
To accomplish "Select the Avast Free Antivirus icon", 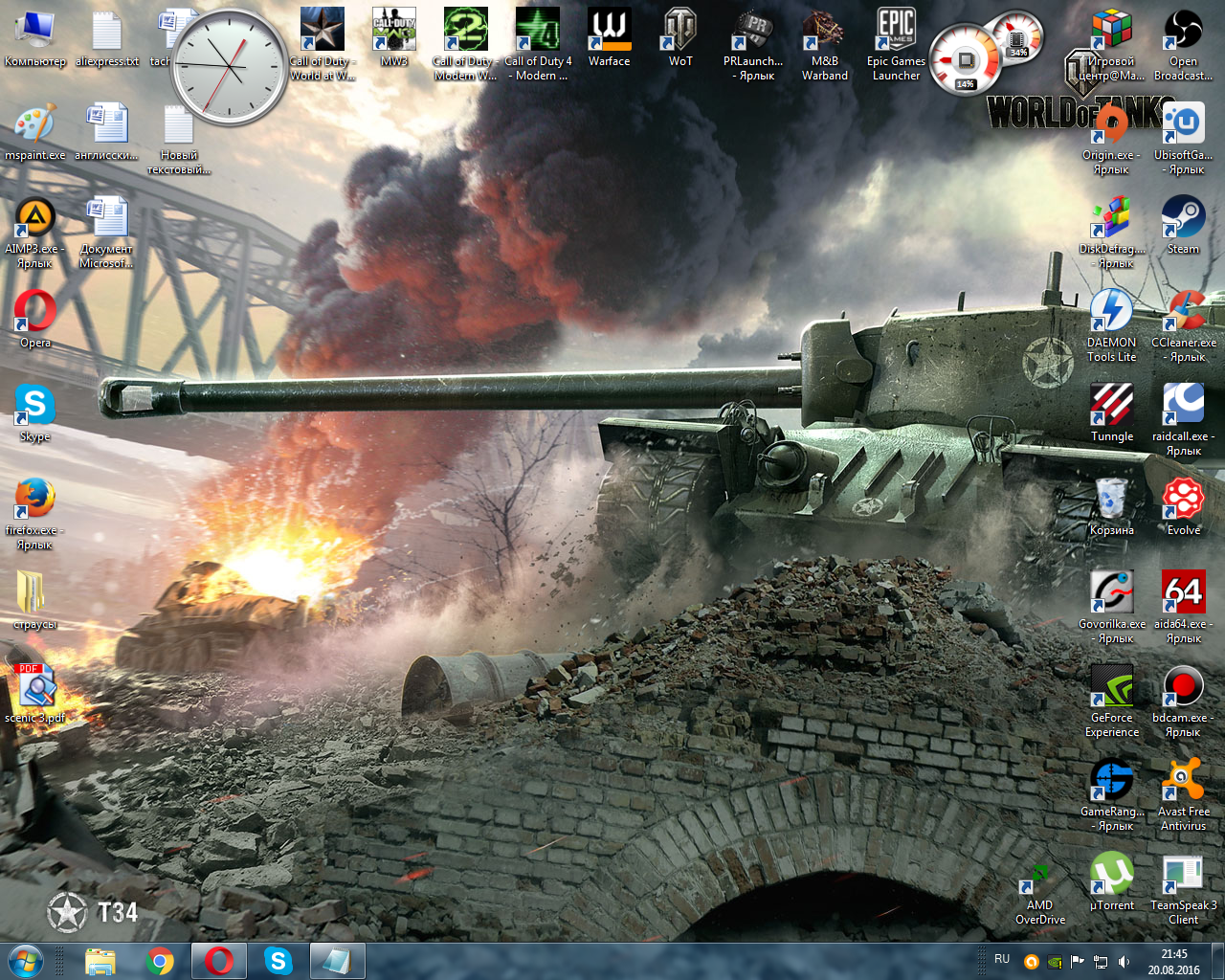I will tap(1184, 796).
